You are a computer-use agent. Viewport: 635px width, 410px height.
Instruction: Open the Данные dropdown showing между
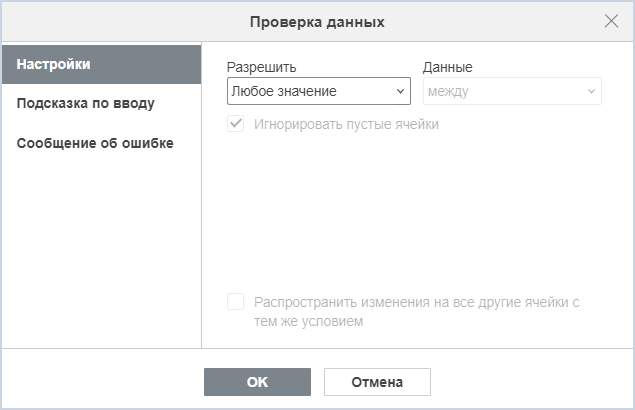(512, 91)
